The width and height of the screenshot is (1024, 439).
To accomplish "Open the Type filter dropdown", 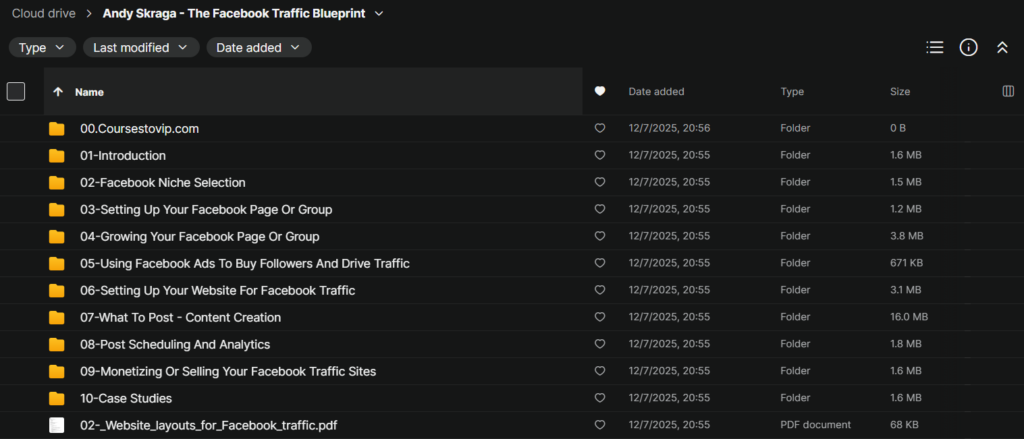I will coord(42,47).
